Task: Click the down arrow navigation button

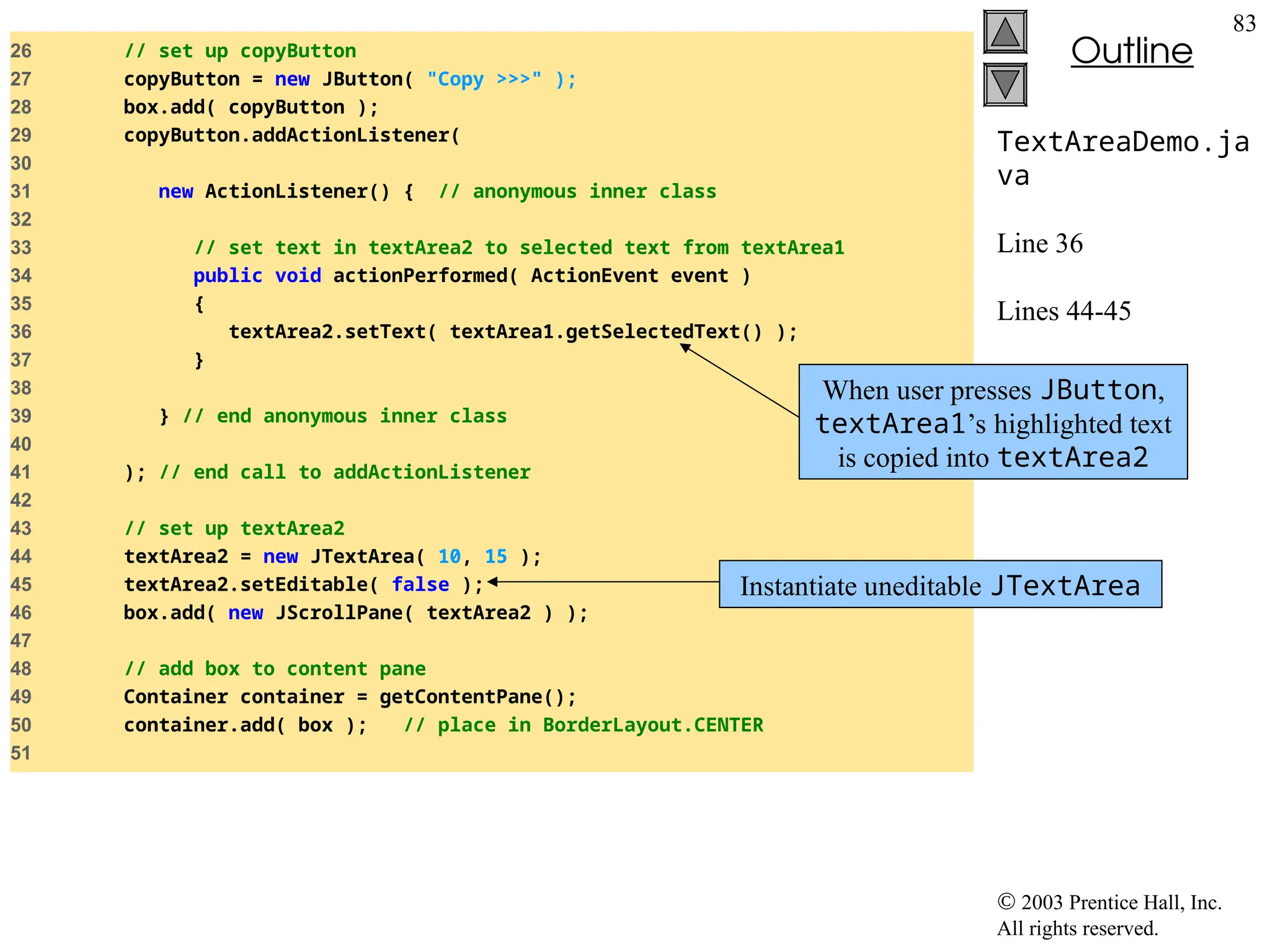Action: point(1005,85)
